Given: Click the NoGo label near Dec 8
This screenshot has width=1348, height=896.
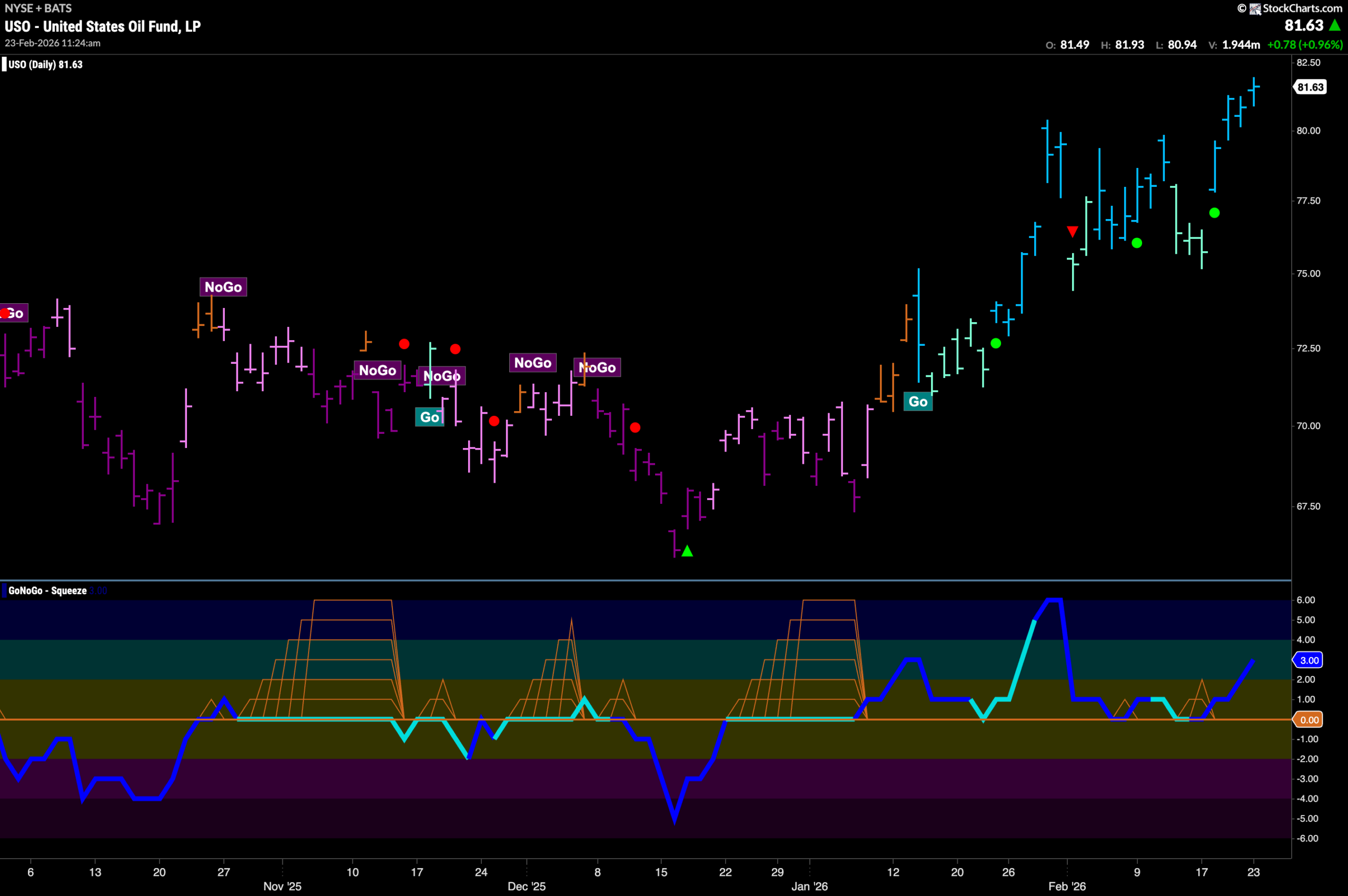Looking at the screenshot, I should click(x=597, y=367).
